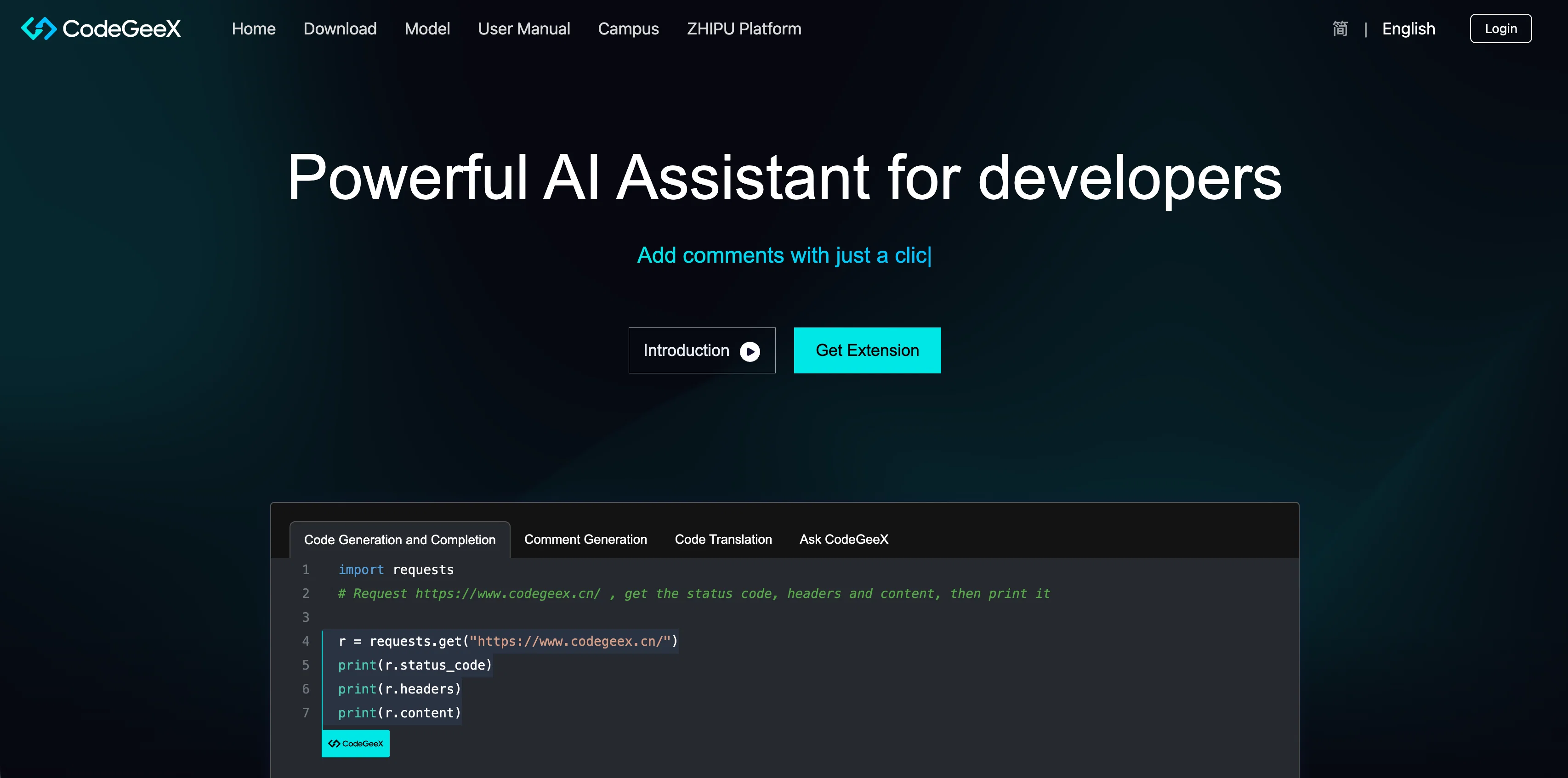
Task: Click the CodeGeeX logo in the header
Action: point(101,28)
